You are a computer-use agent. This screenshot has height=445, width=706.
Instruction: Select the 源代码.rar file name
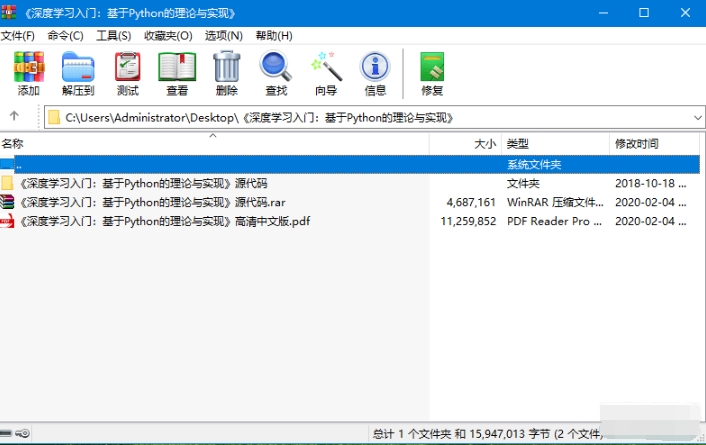click(152, 202)
